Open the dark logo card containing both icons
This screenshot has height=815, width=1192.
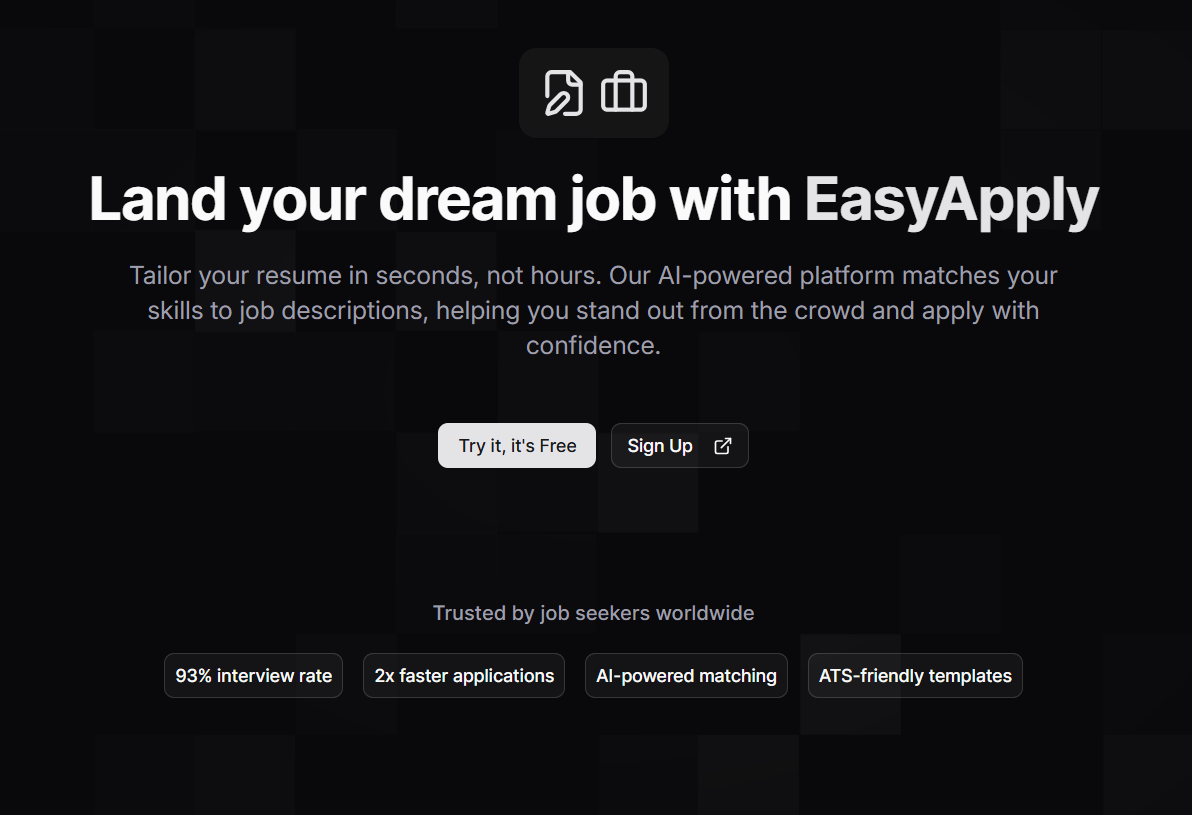[593, 92]
